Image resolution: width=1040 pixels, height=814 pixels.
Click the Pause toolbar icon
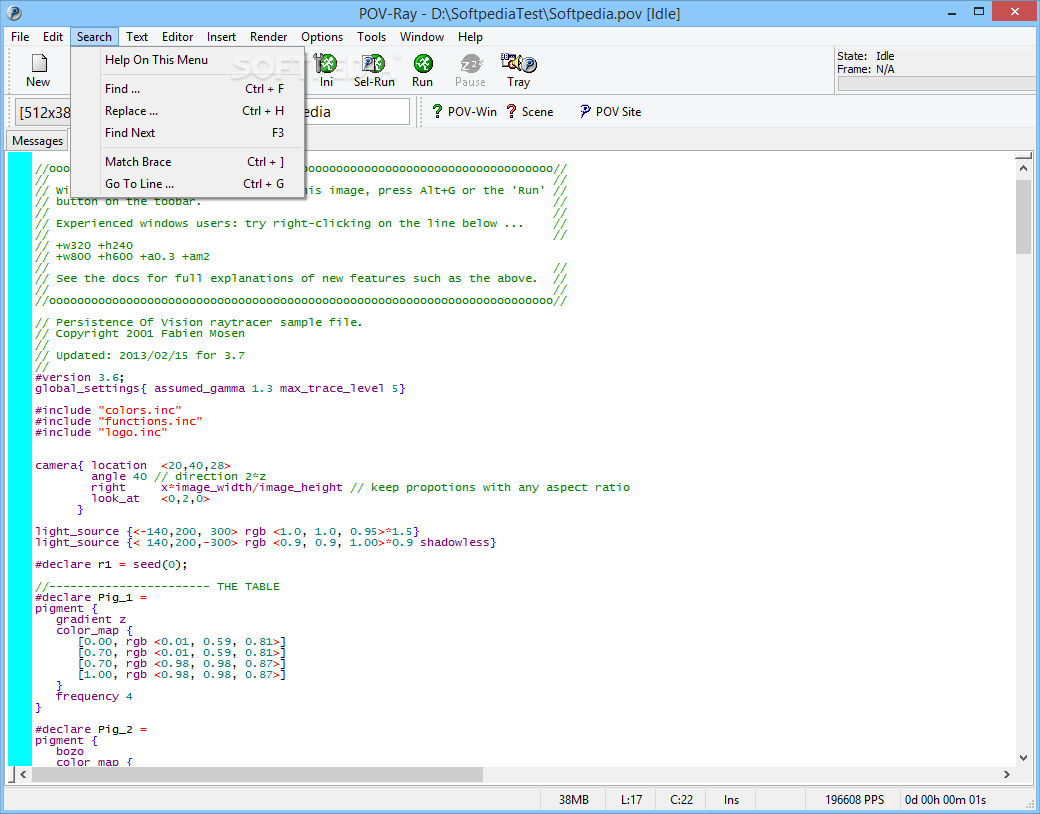pos(470,70)
